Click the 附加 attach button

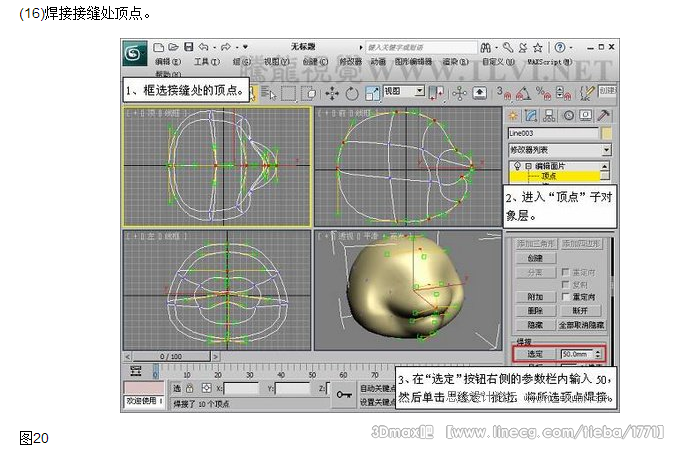535,297
